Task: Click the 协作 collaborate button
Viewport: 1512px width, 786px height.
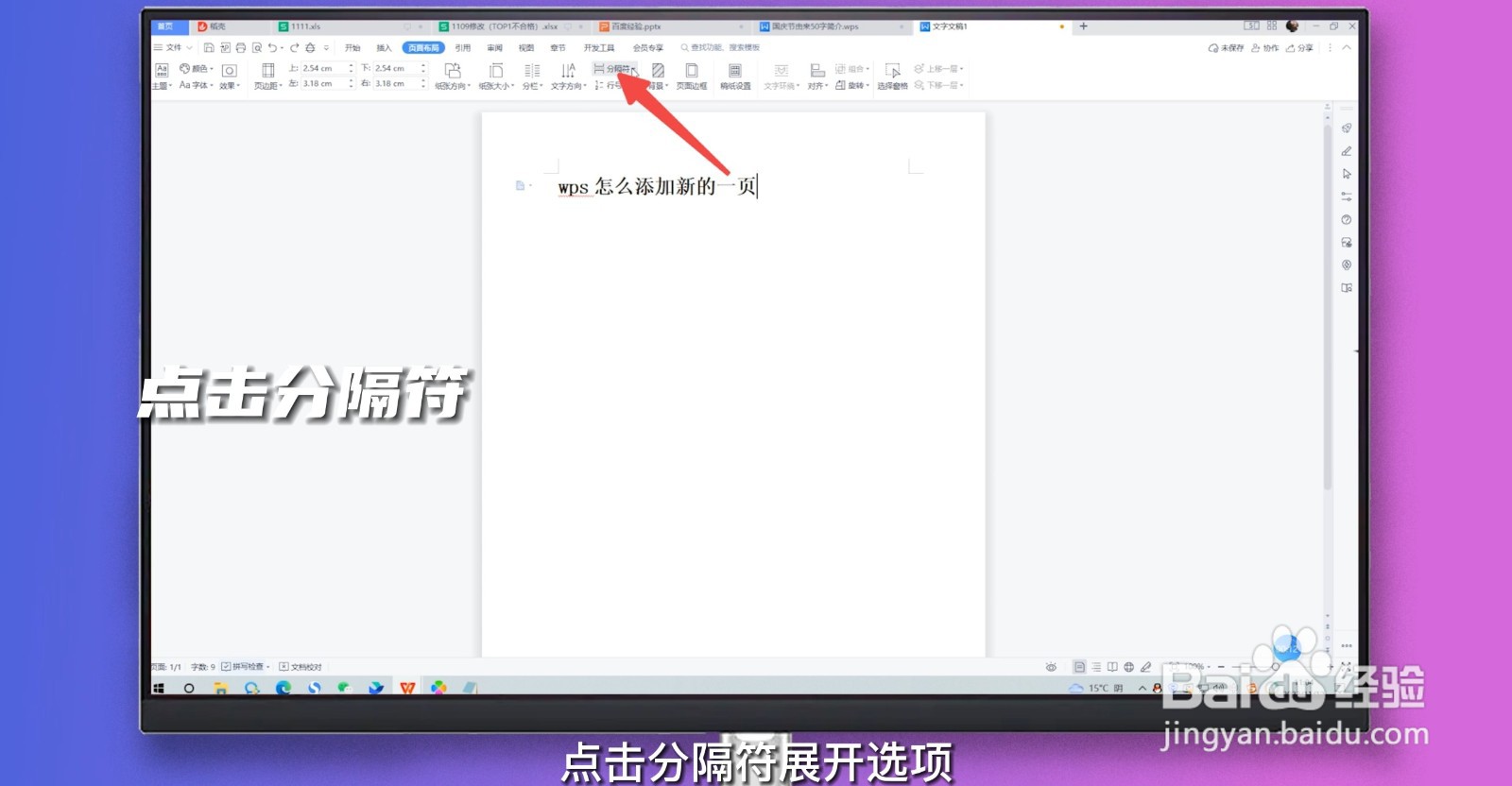Action: 1264,47
